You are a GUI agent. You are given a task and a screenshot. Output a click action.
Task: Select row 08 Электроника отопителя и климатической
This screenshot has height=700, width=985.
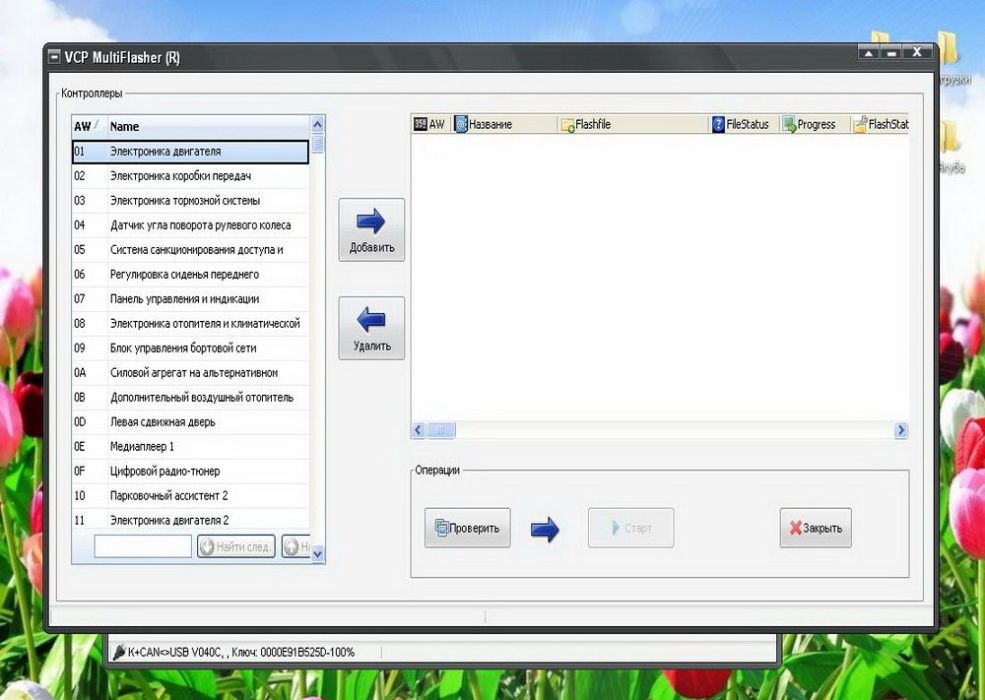190,324
